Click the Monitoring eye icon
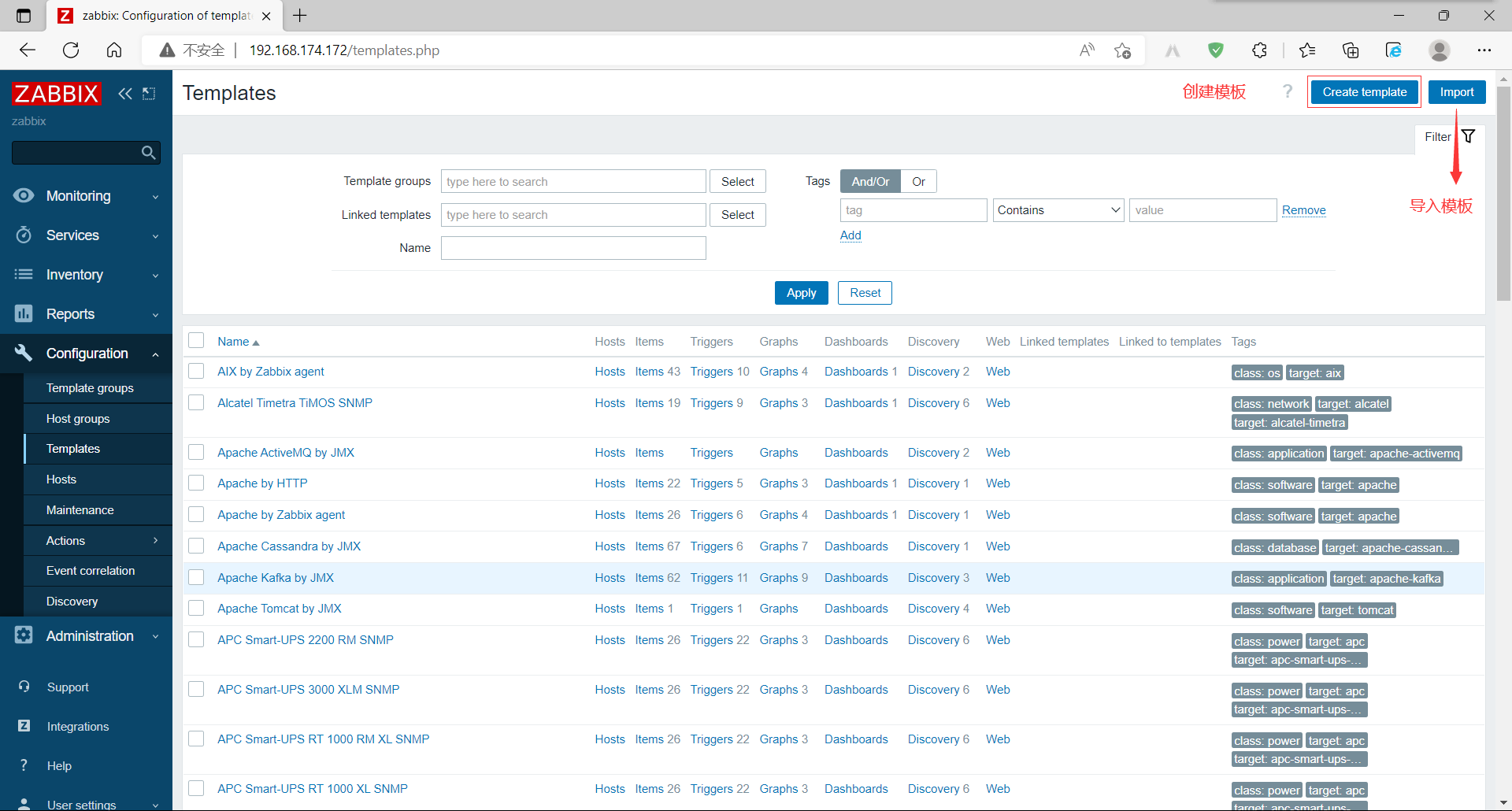This screenshot has height=811, width=1512. [x=24, y=195]
